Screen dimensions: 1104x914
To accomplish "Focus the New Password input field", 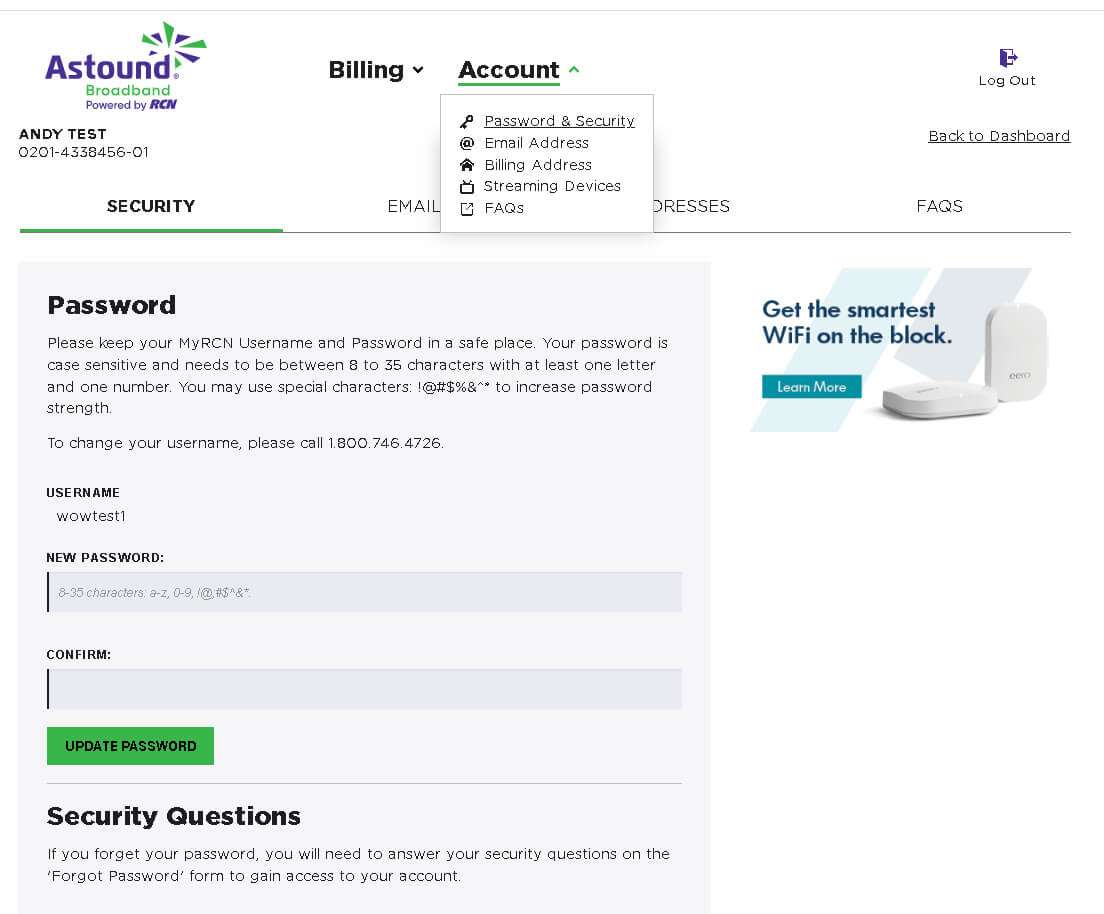I will (365, 592).
